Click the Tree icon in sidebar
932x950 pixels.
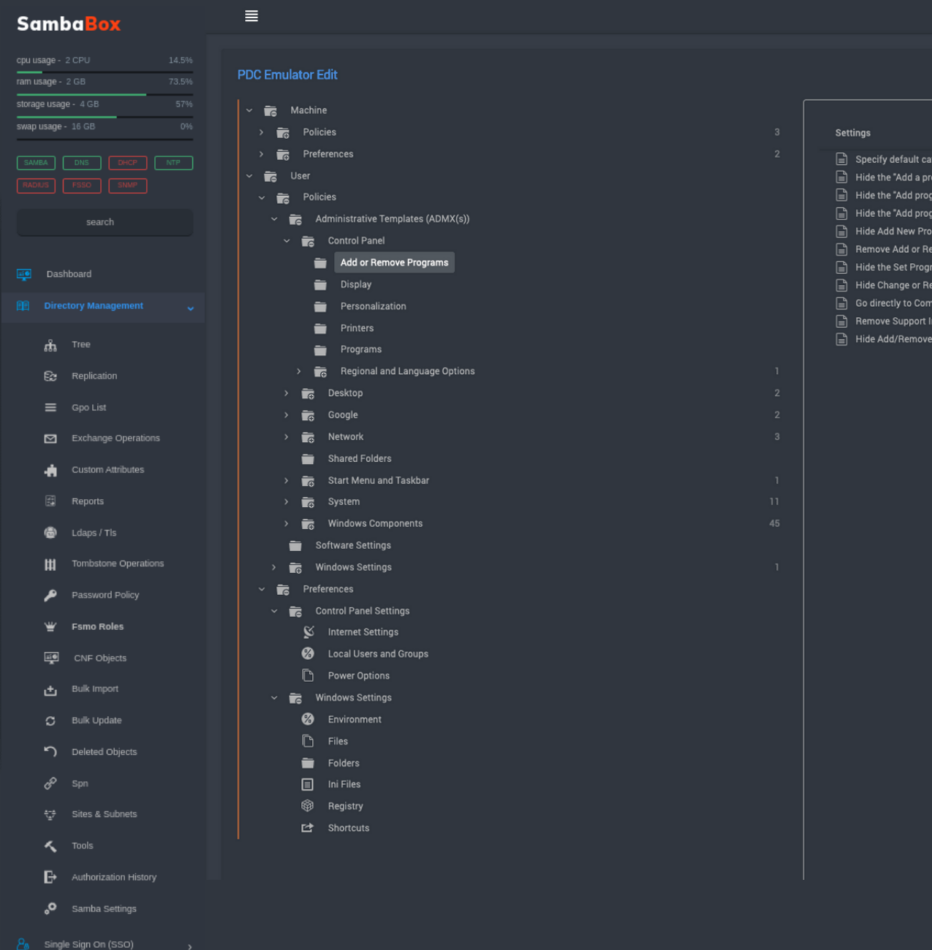tap(51, 345)
